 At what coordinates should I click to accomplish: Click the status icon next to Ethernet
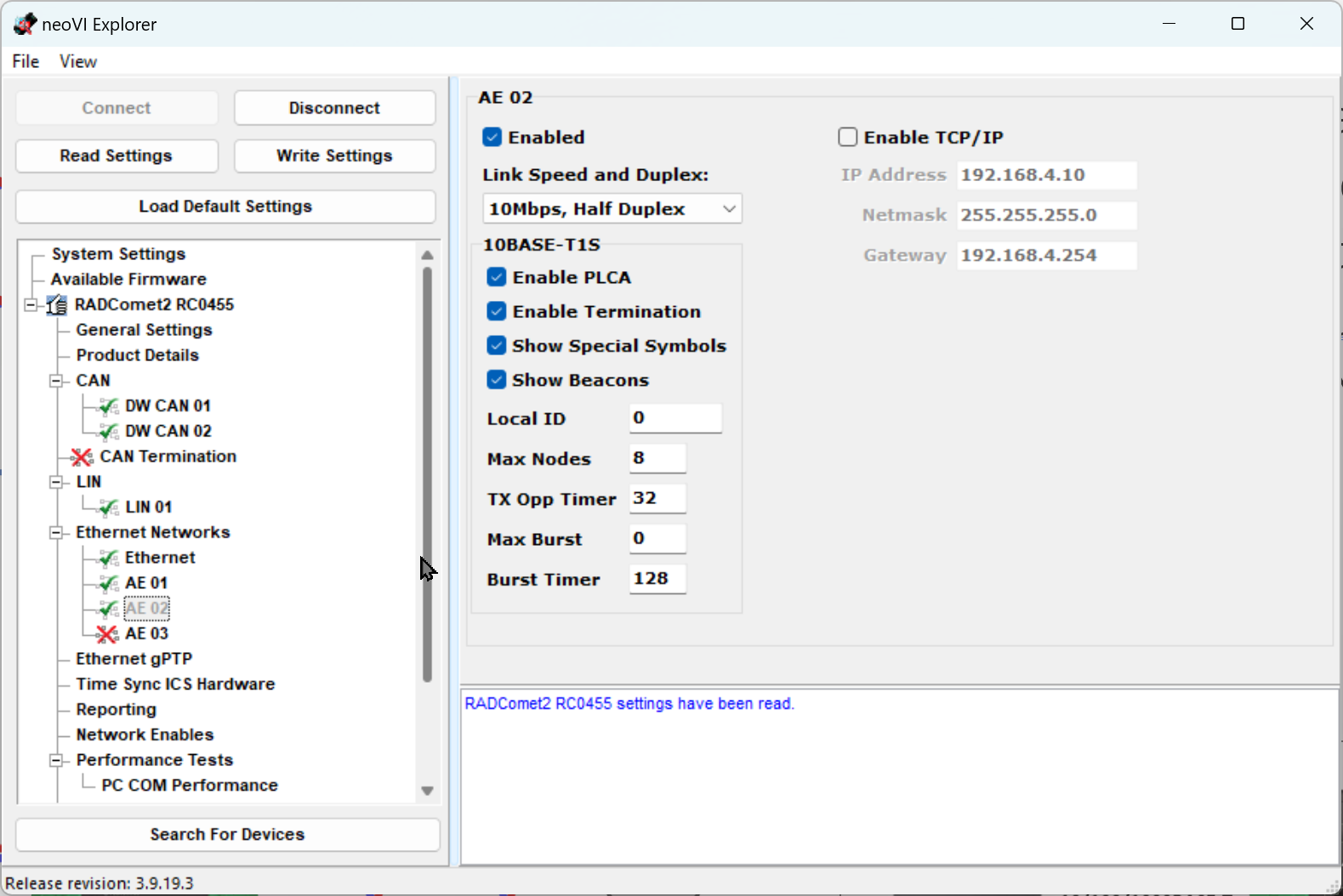click(x=108, y=559)
